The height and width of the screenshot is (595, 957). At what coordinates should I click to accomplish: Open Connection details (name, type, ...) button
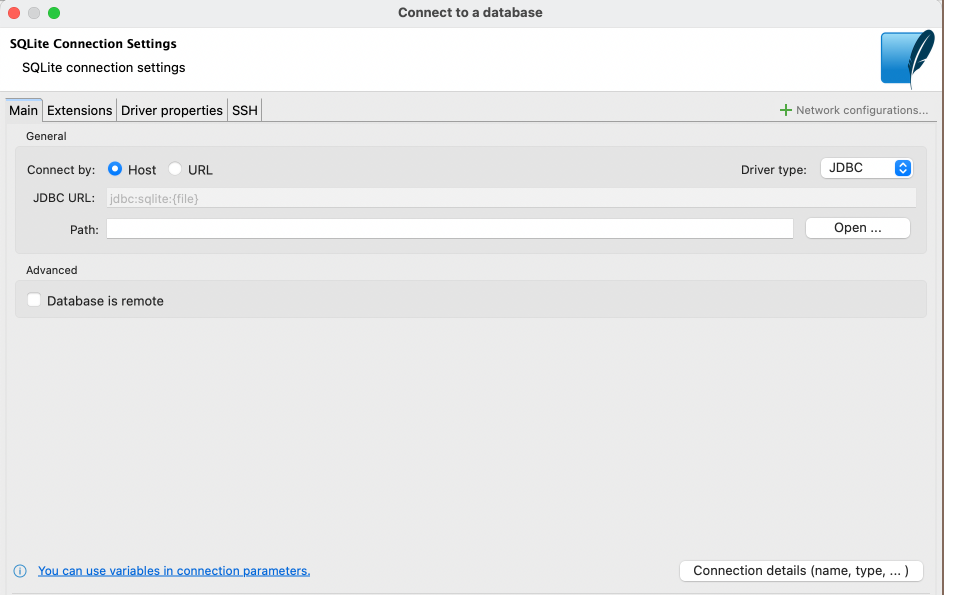800,571
